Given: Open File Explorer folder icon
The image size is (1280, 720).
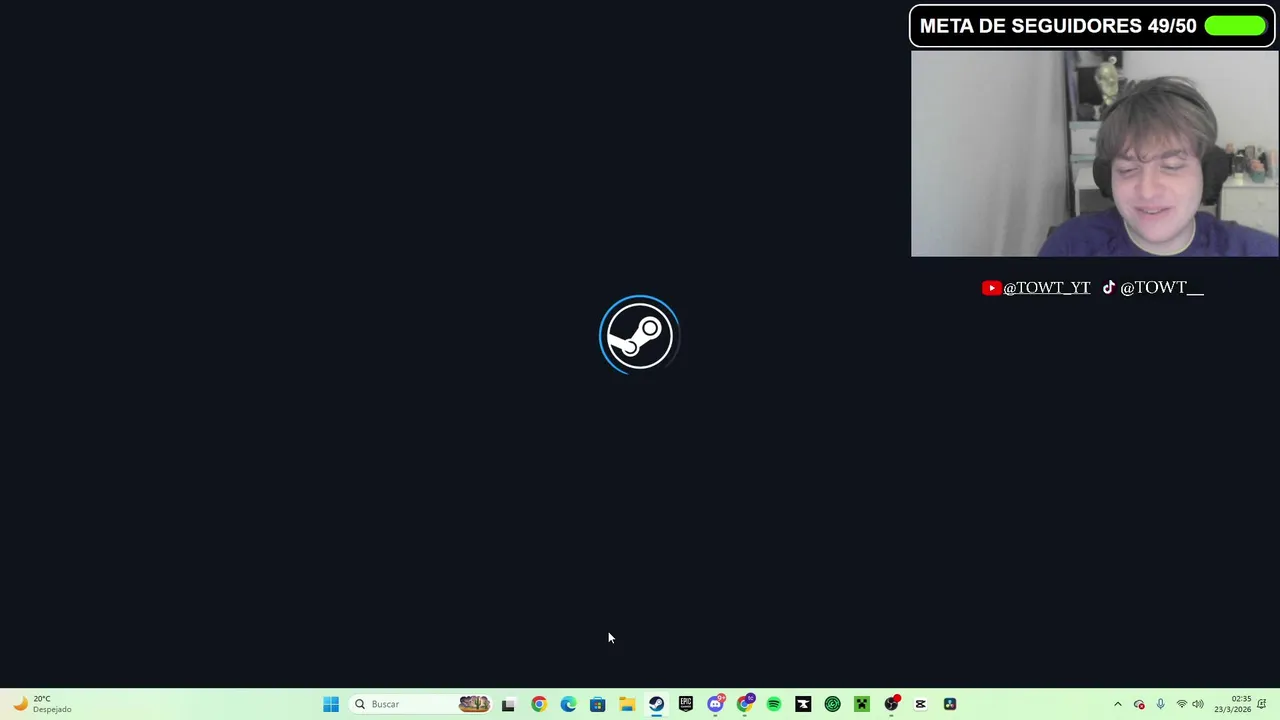Looking at the screenshot, I should tap(627, 704).
